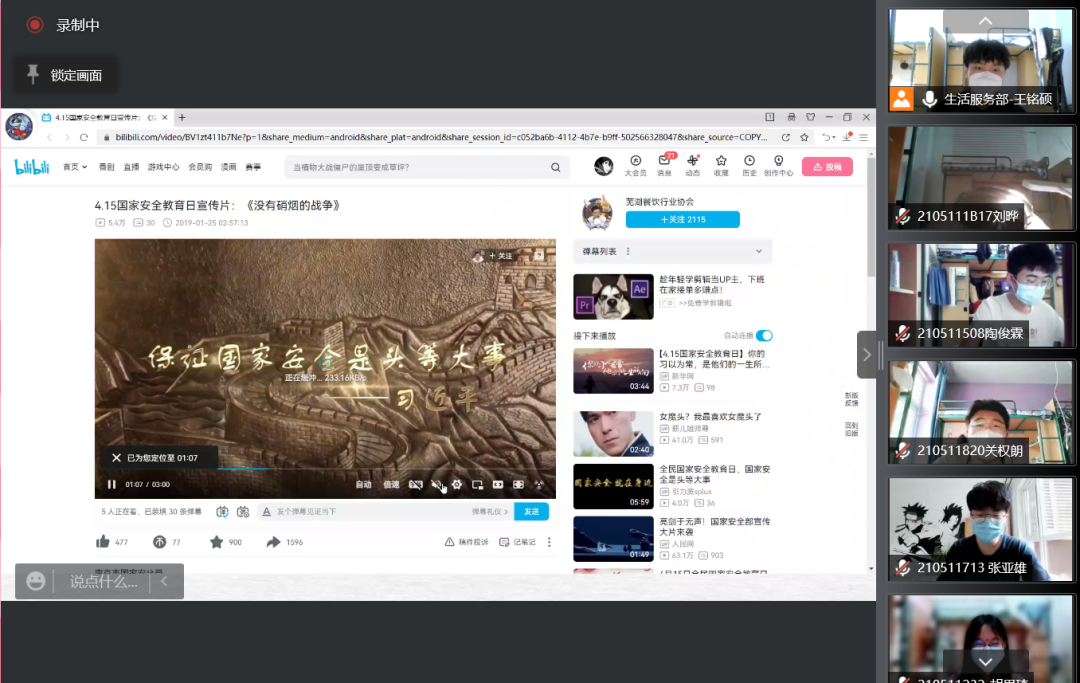Open the husky Pr/Ae ad thumbnail

(x=613, y=296)
